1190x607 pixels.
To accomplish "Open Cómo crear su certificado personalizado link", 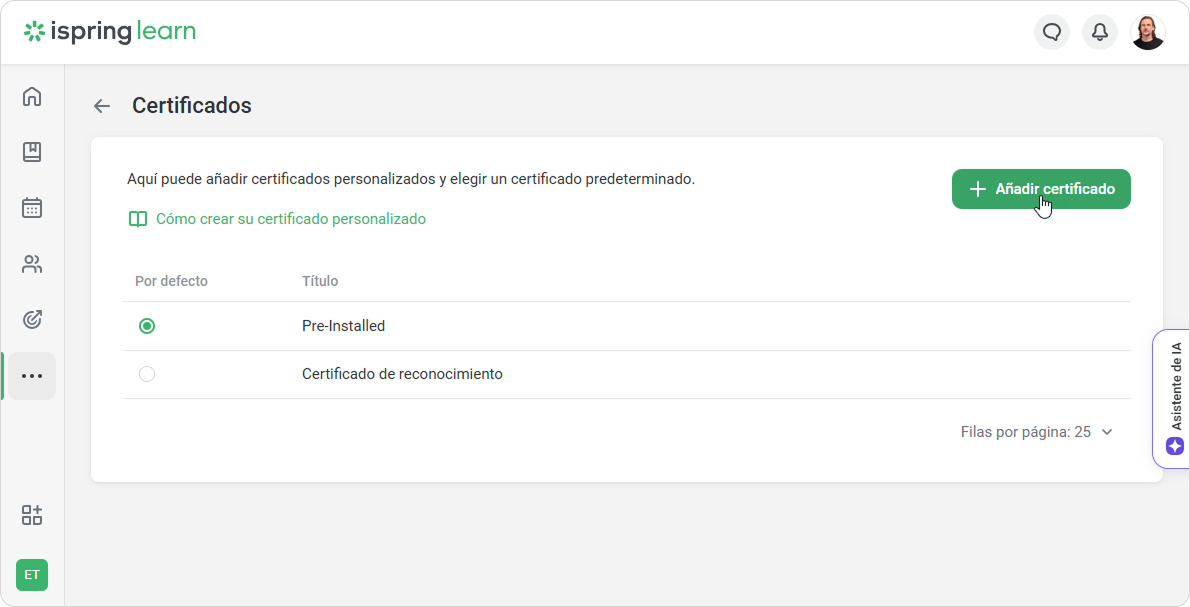I will (290, 219).
